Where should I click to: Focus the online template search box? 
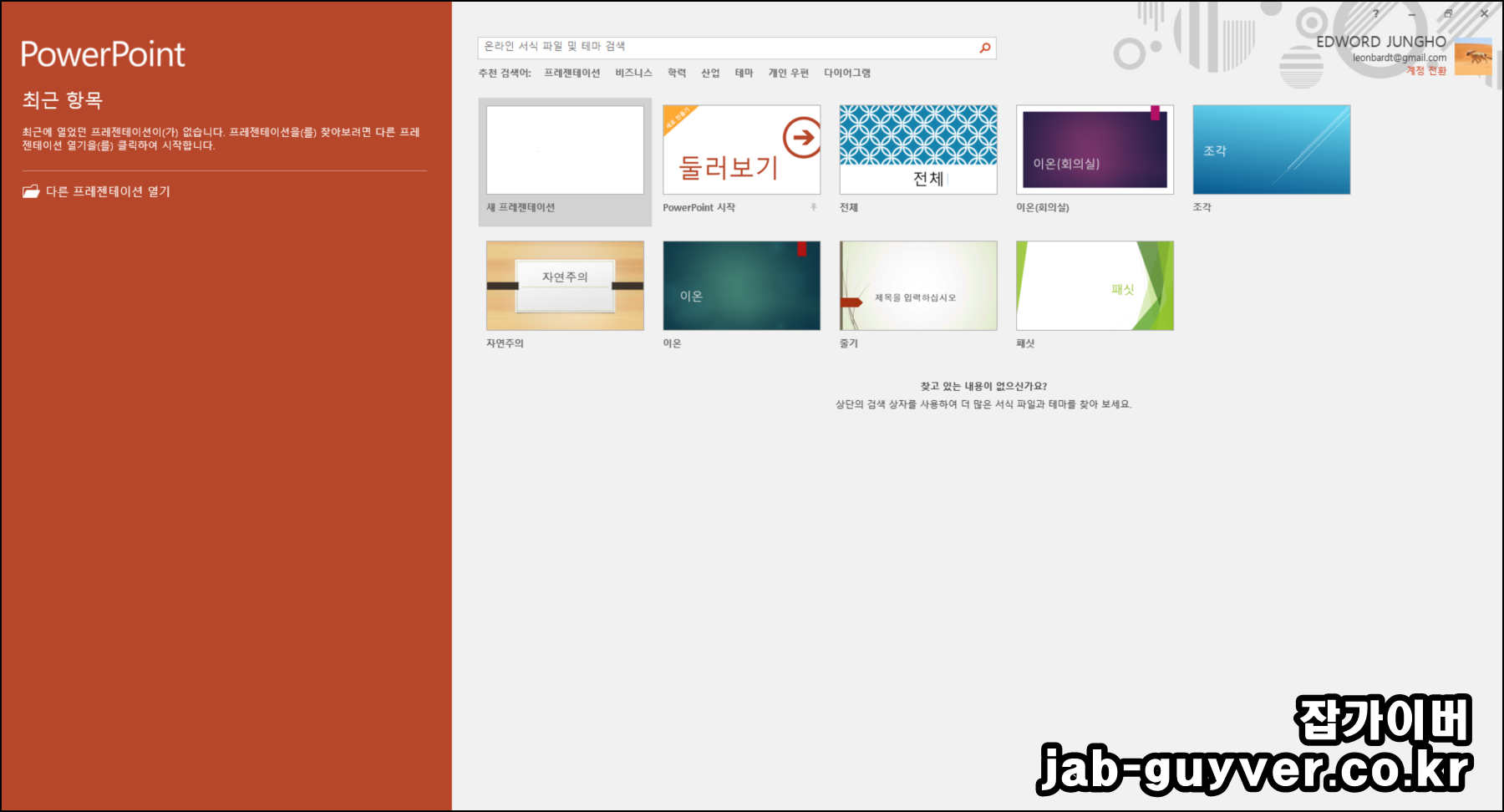click(x=736, y=48)
